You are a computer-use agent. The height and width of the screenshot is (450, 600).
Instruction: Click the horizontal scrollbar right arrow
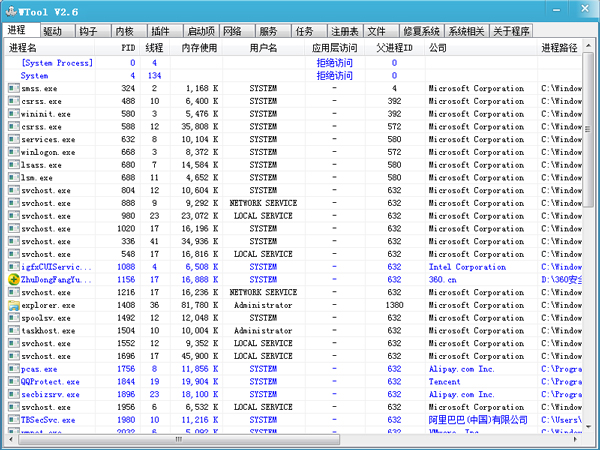(x=576, y=439)
